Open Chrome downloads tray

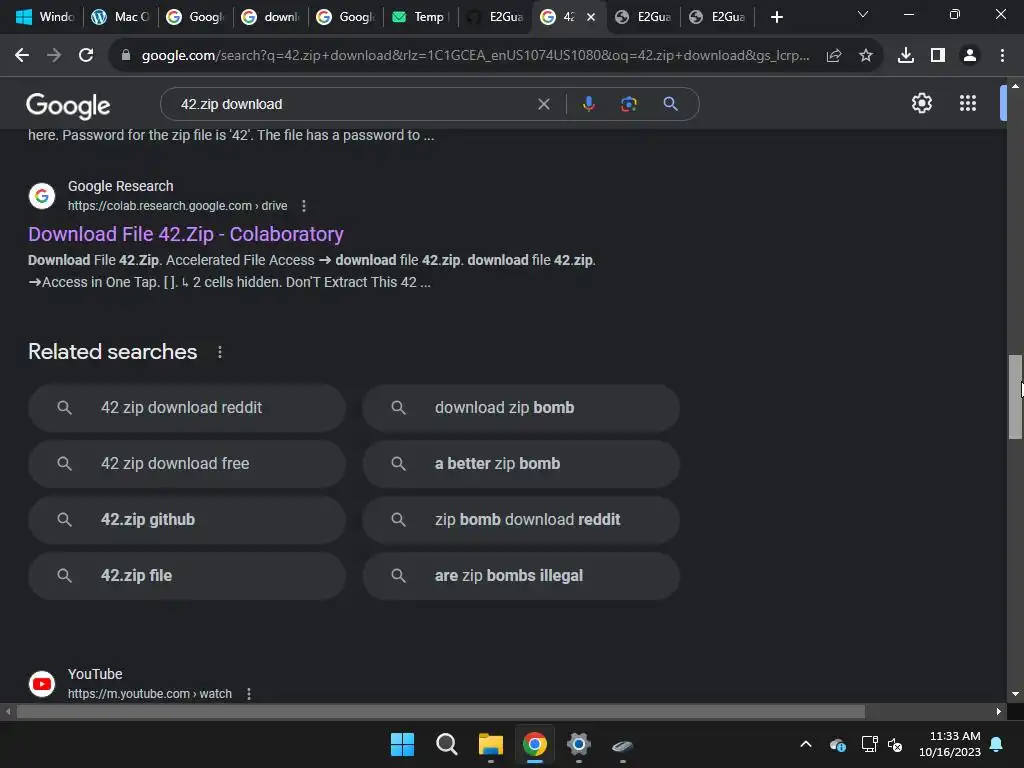tap(906, 56)
